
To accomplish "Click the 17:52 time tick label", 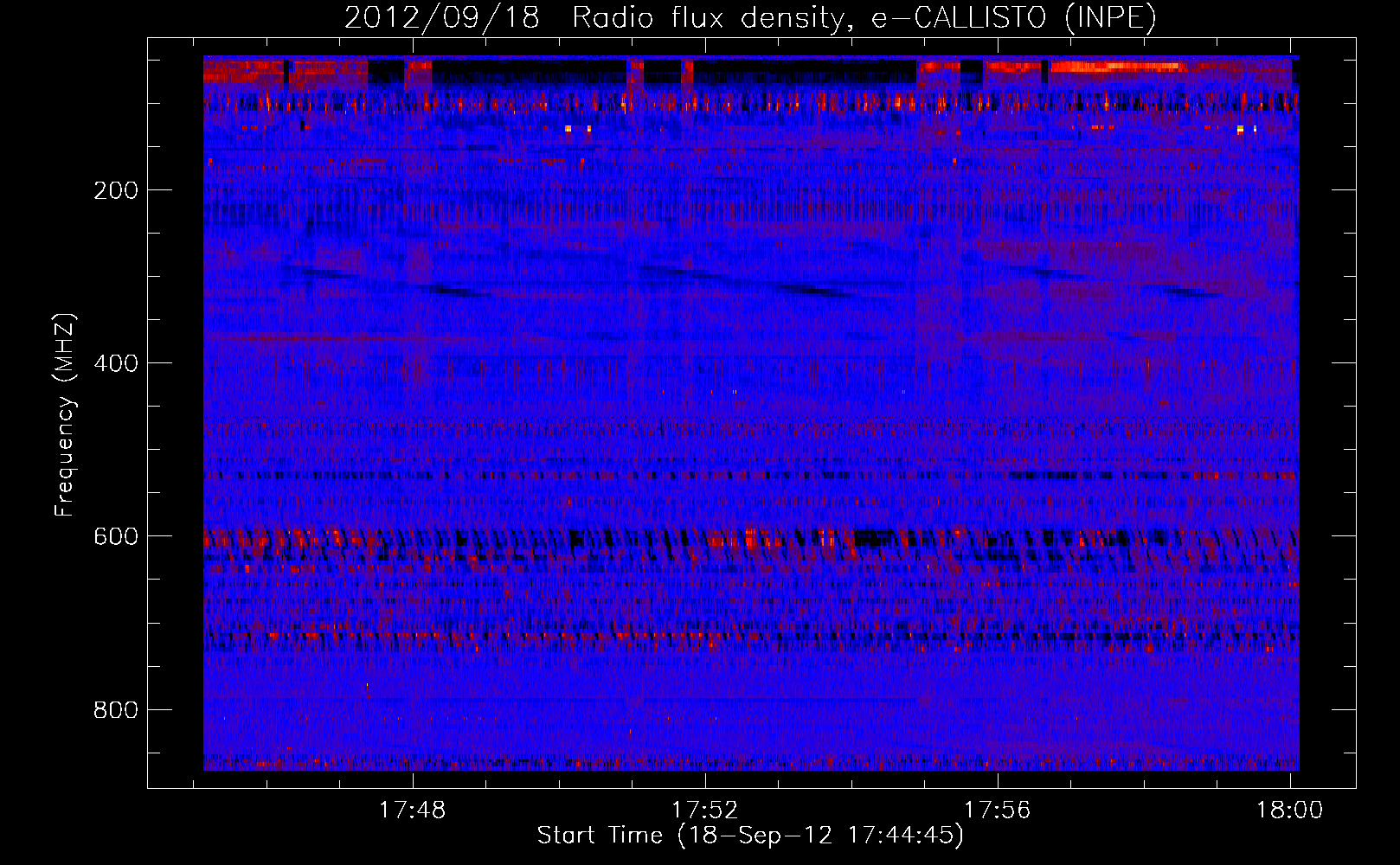I will pos(705,810).
